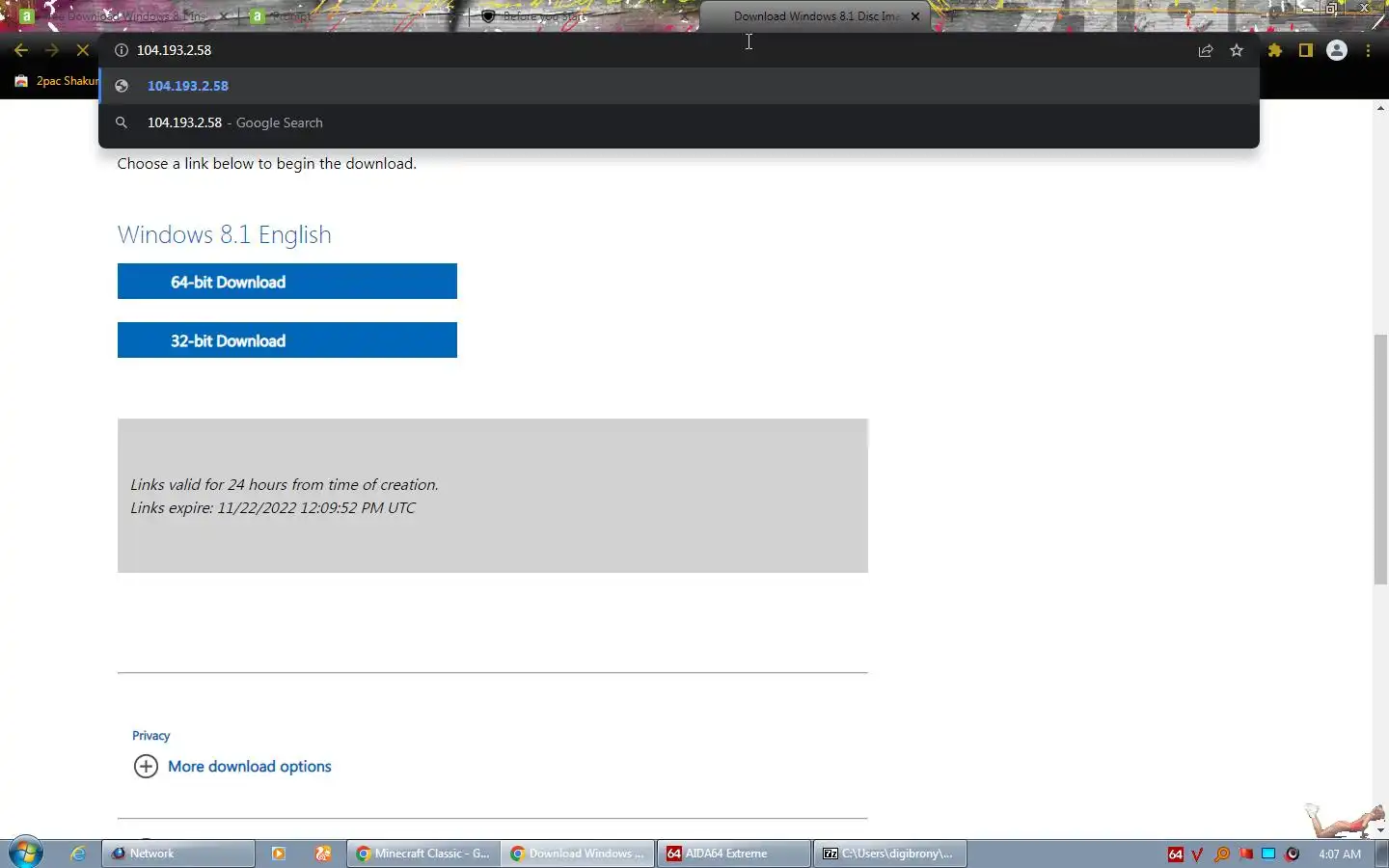View site information for 104.193.2.58
1389x868 pixels.
[x=122, y=50]
